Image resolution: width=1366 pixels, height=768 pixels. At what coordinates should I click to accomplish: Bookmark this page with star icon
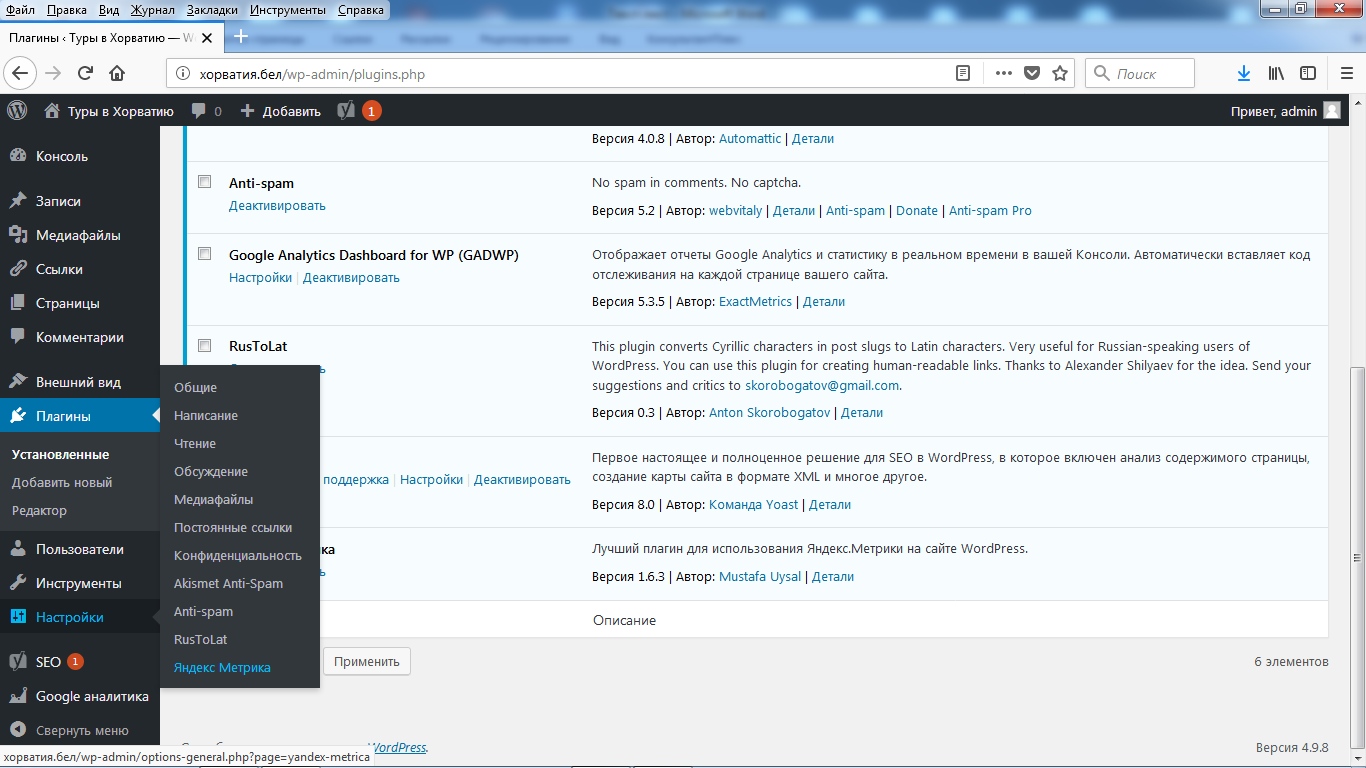pyautogui.click(x=1060, y=73)
